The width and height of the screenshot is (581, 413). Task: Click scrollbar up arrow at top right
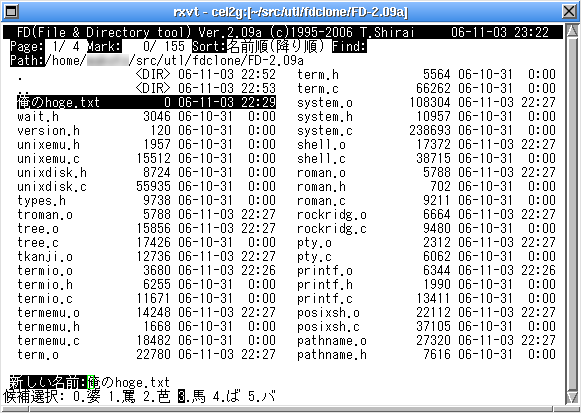(x=571, y=31)
